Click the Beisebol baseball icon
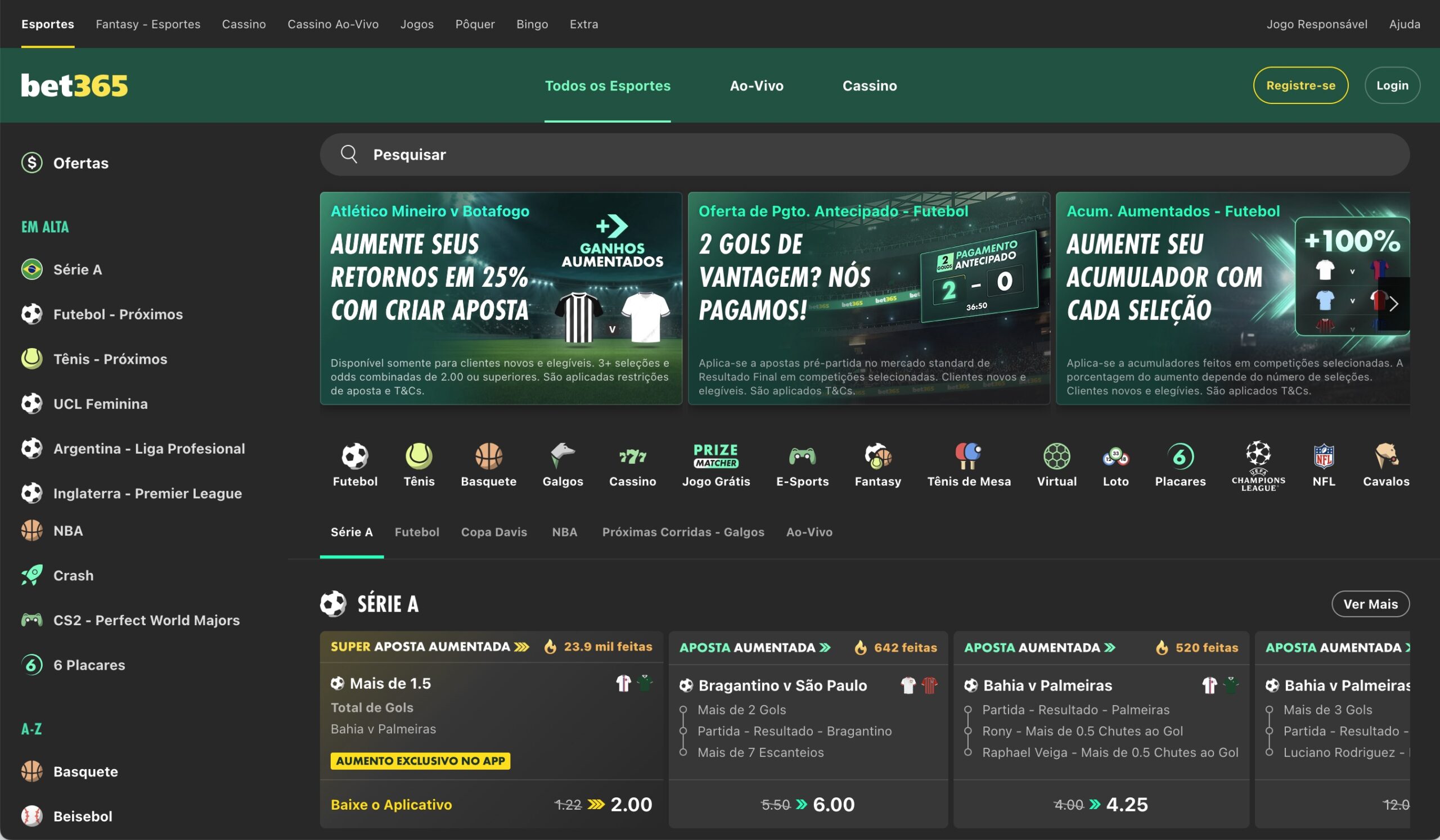The image size is (1440, 840). click(x=32, y=816)
